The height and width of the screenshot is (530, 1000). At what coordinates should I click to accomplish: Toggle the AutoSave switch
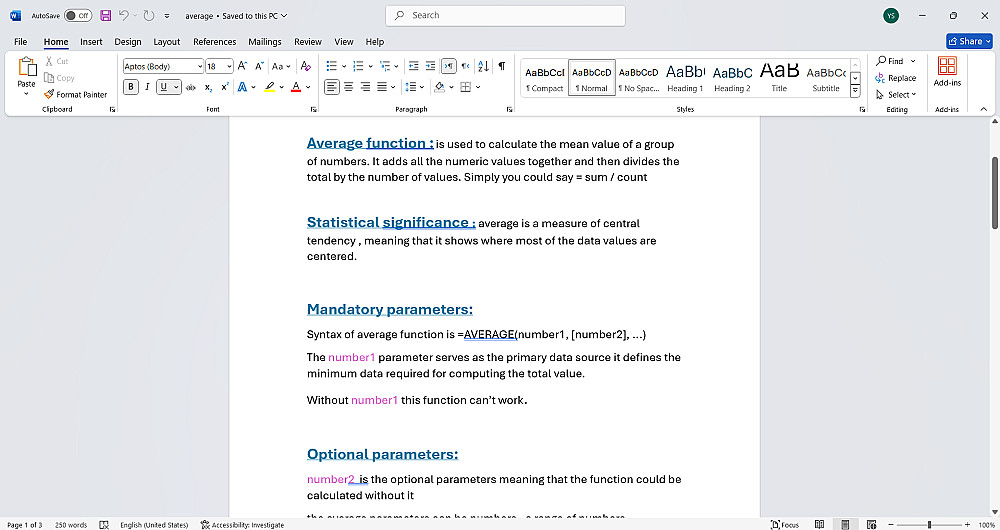pos(78,16)
